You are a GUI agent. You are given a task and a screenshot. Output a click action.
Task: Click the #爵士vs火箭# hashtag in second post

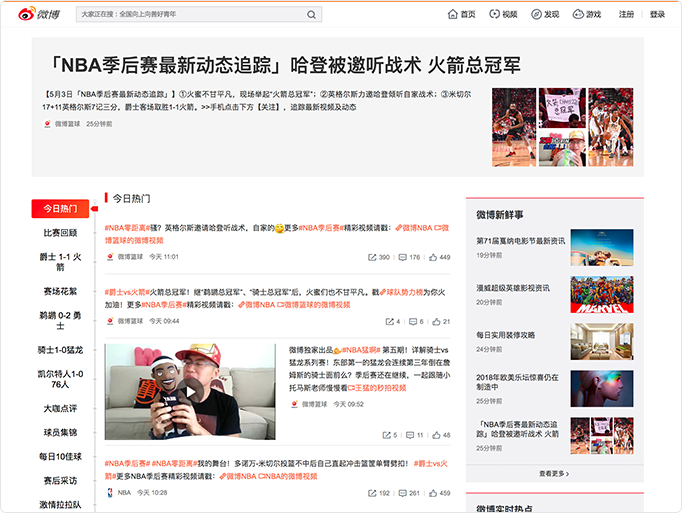coord(127,292)
